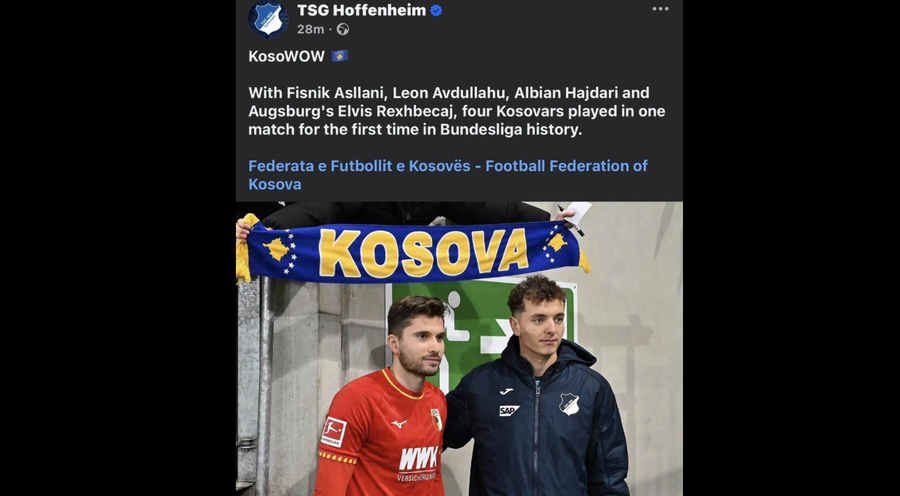Open the Football Federation of Kosova link
900x496 pixels.
click(x=448, y=175)
